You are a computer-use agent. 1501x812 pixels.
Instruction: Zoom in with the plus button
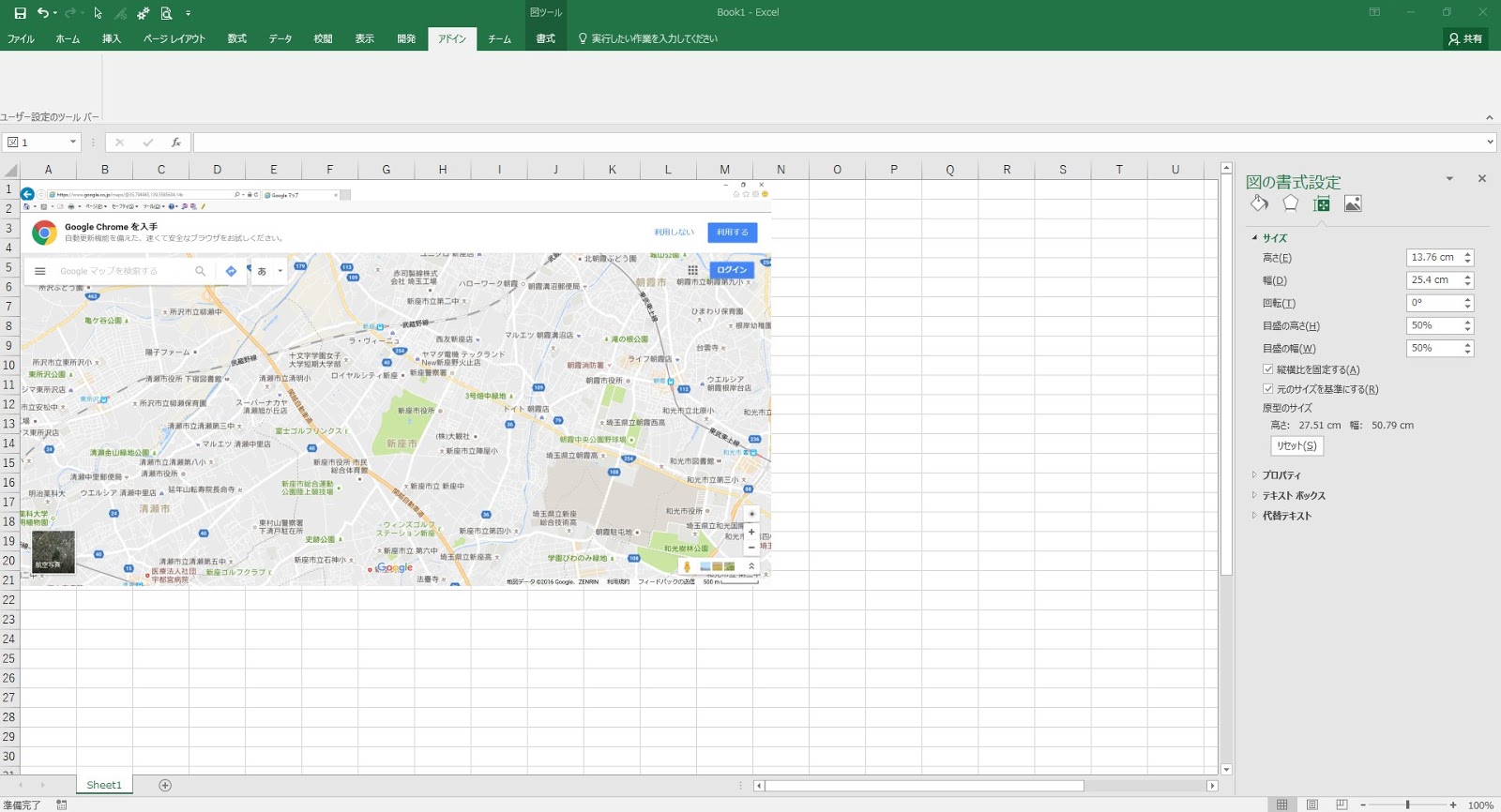[x=1453, y=804]
